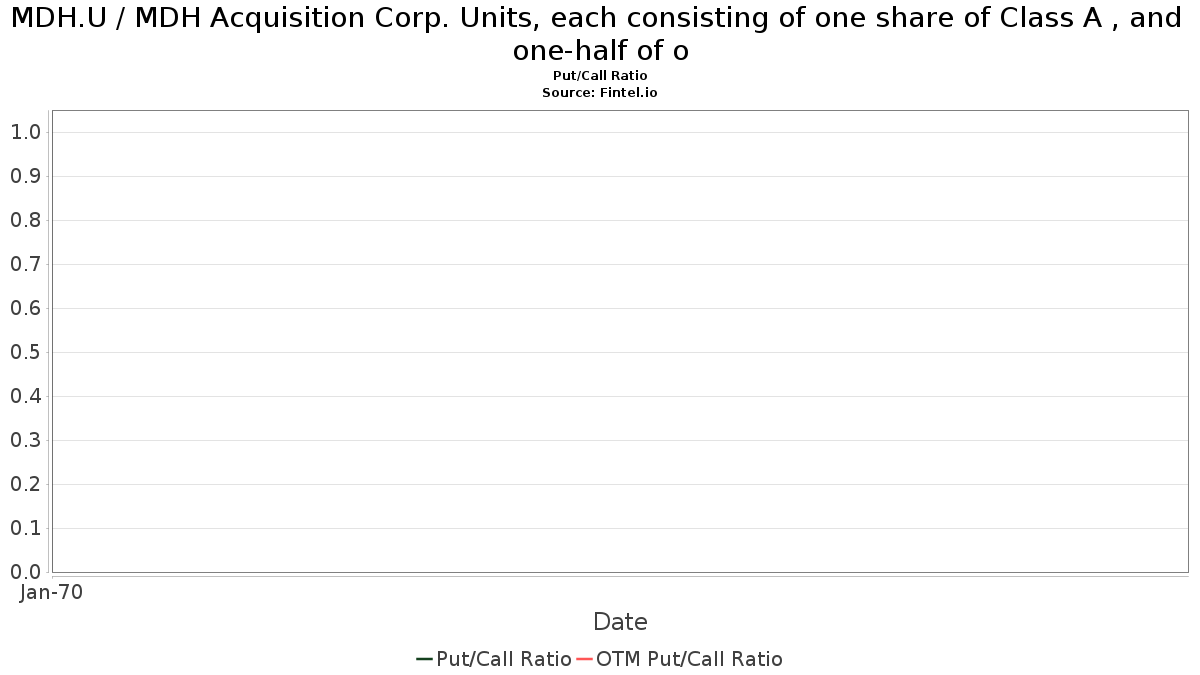Click the Date axis title

[620, 622]
